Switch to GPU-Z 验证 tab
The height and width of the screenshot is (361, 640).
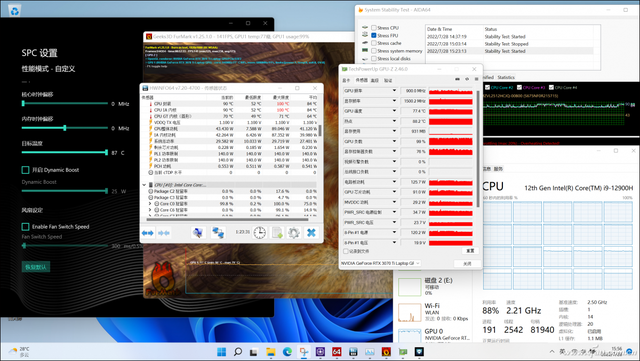click(x=388, y=80)
